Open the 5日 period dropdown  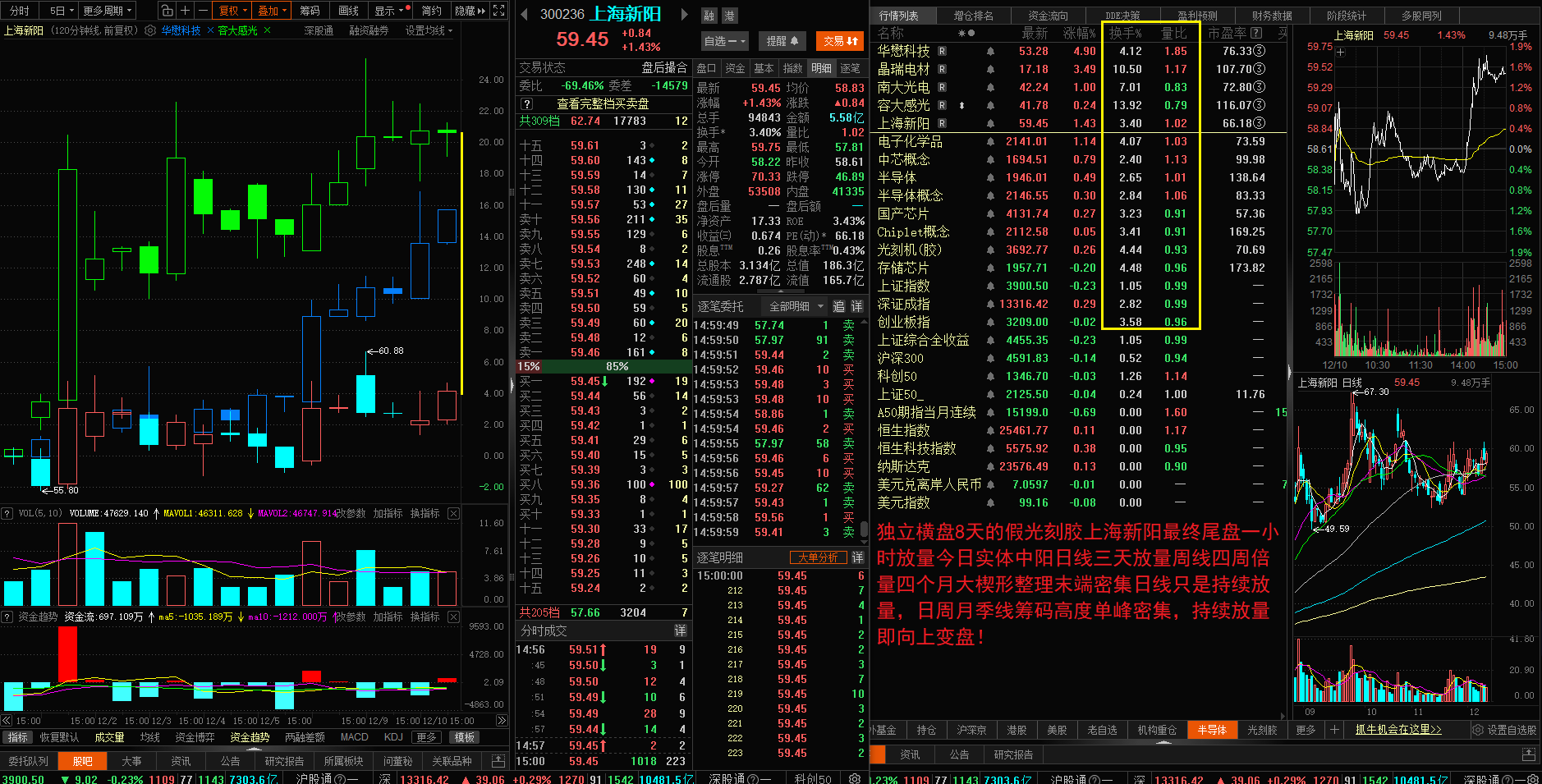coord(62,11)
